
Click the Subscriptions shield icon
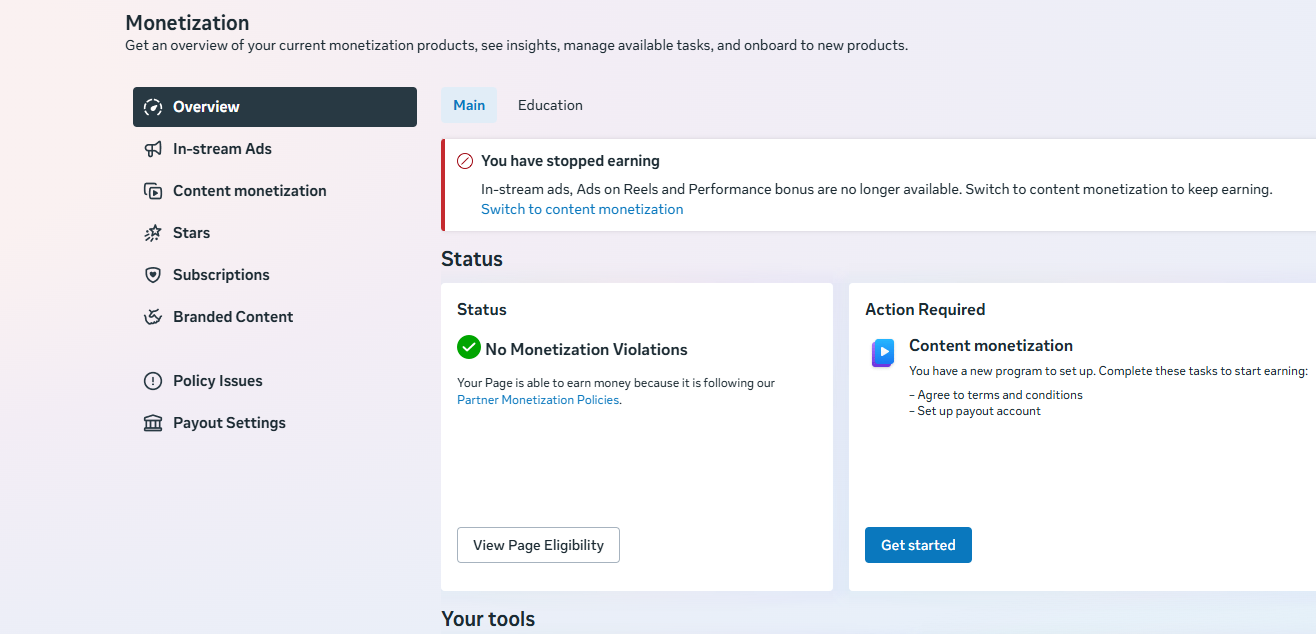(x=153, y=275)
